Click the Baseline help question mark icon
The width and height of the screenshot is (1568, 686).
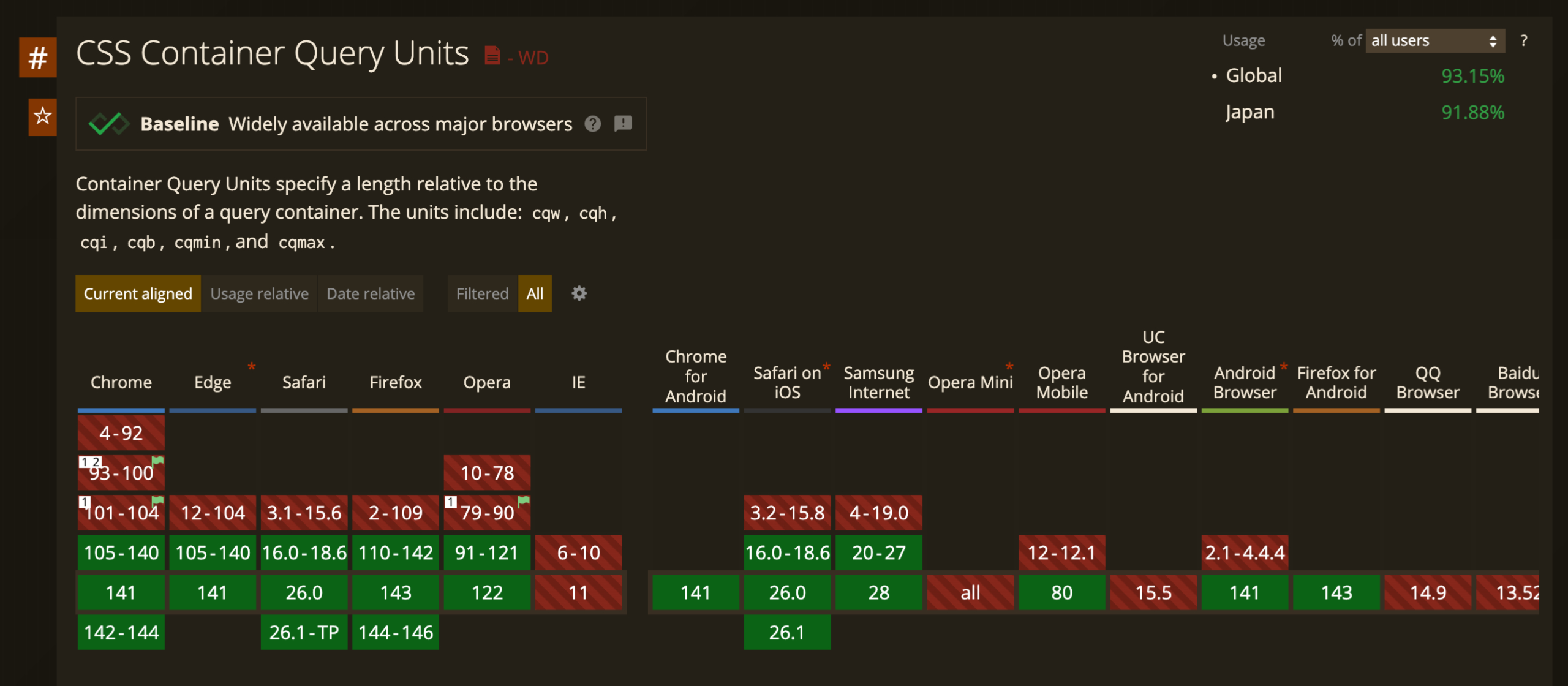592,124
